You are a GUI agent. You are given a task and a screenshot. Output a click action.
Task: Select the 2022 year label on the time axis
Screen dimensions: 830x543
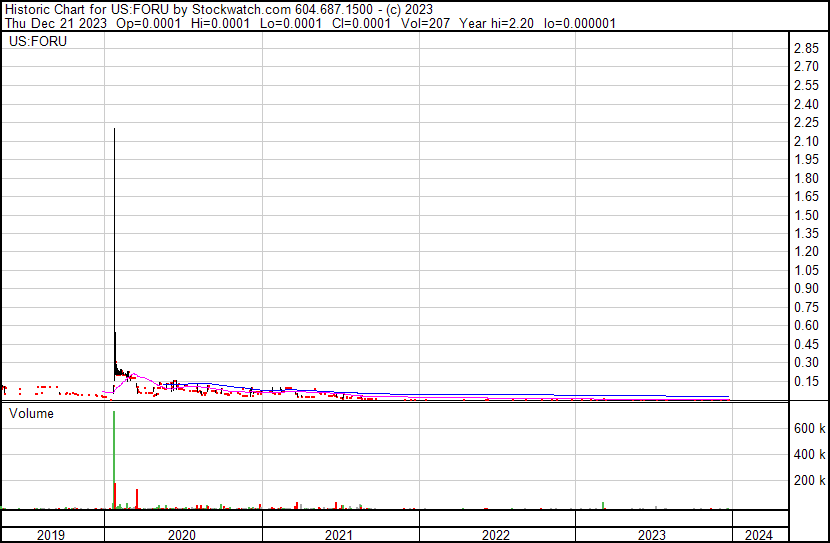tap(496, 535)
